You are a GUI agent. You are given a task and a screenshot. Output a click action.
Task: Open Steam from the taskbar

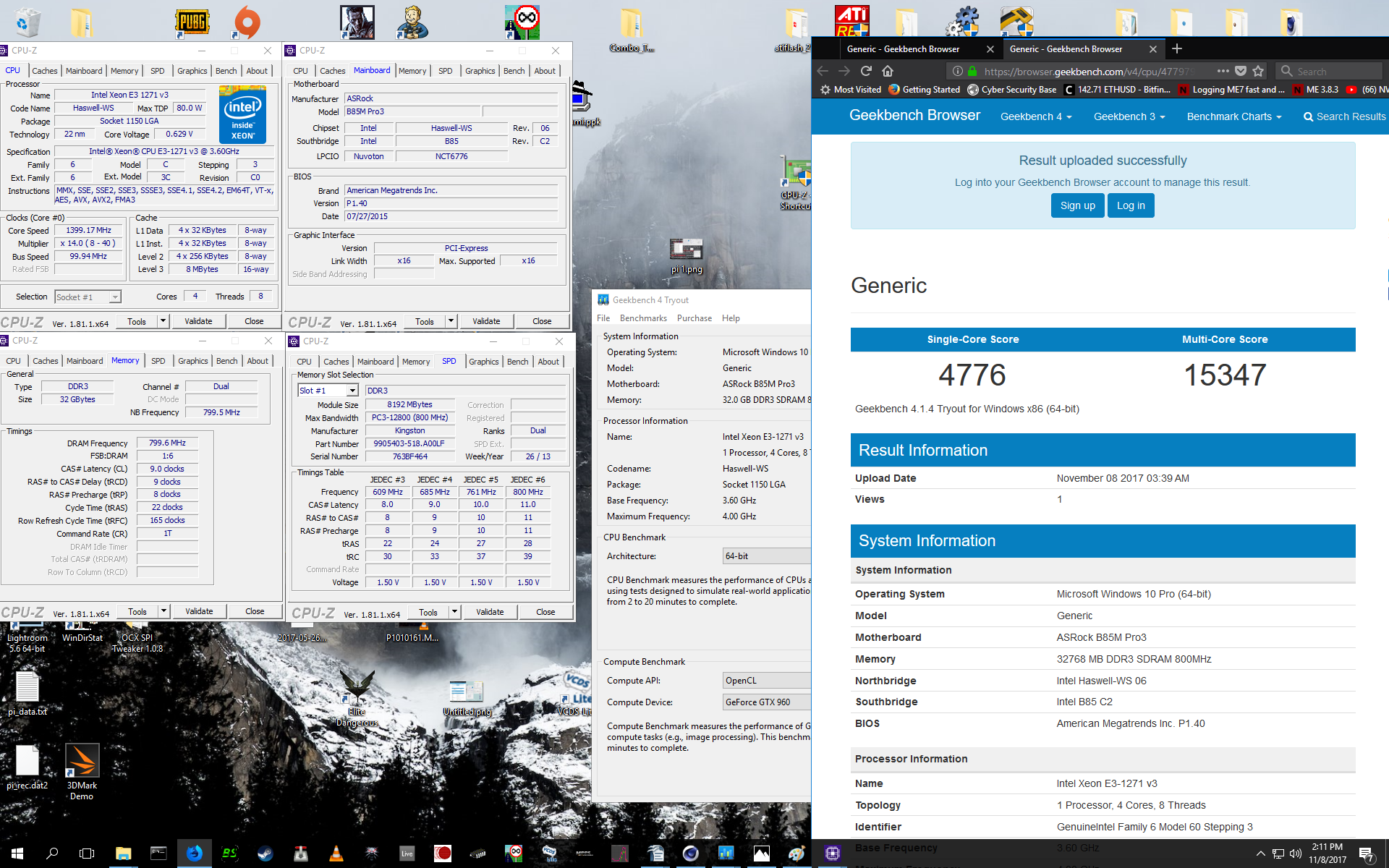265,854
